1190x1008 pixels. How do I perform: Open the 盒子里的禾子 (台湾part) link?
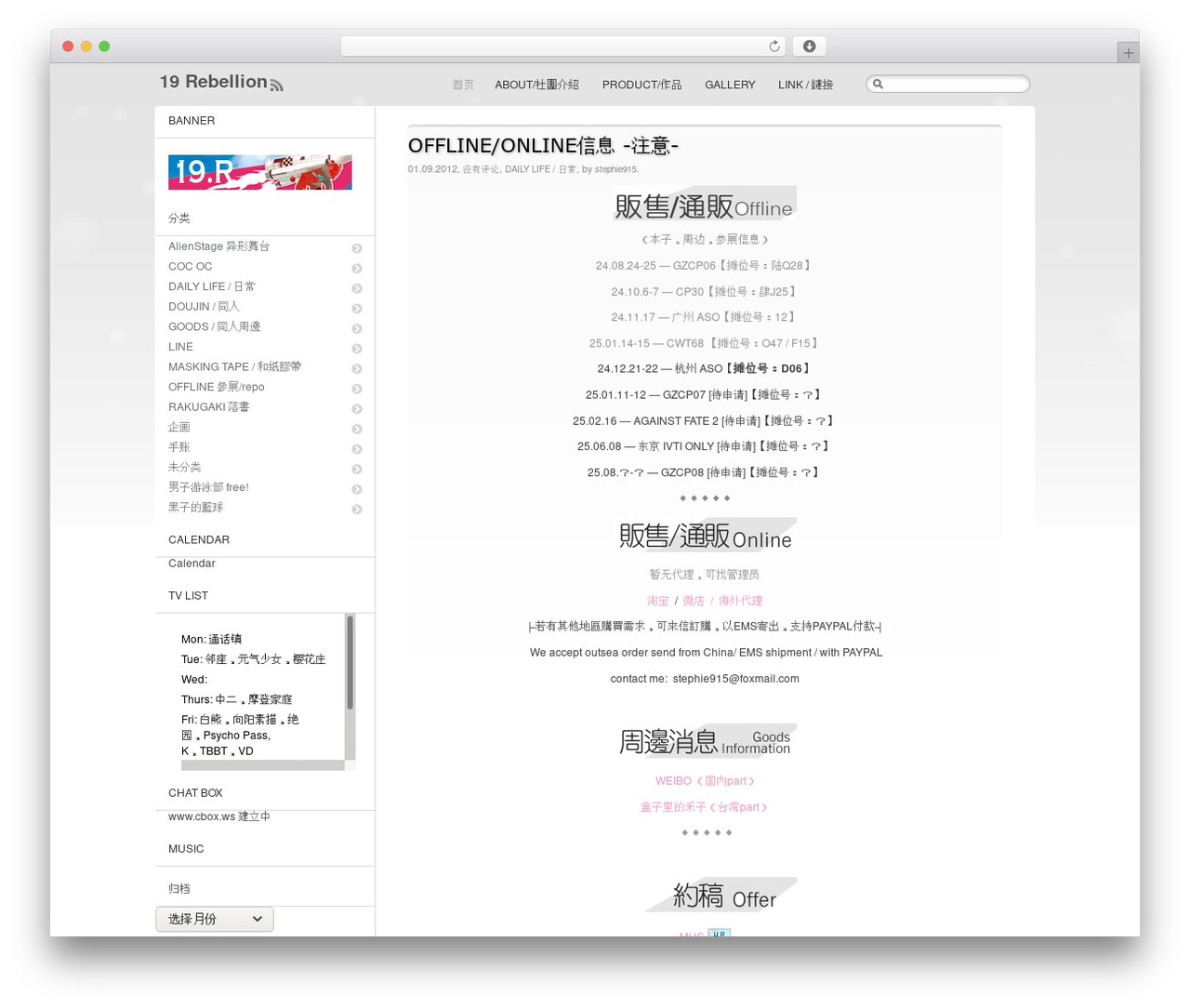tap(704, 807)
